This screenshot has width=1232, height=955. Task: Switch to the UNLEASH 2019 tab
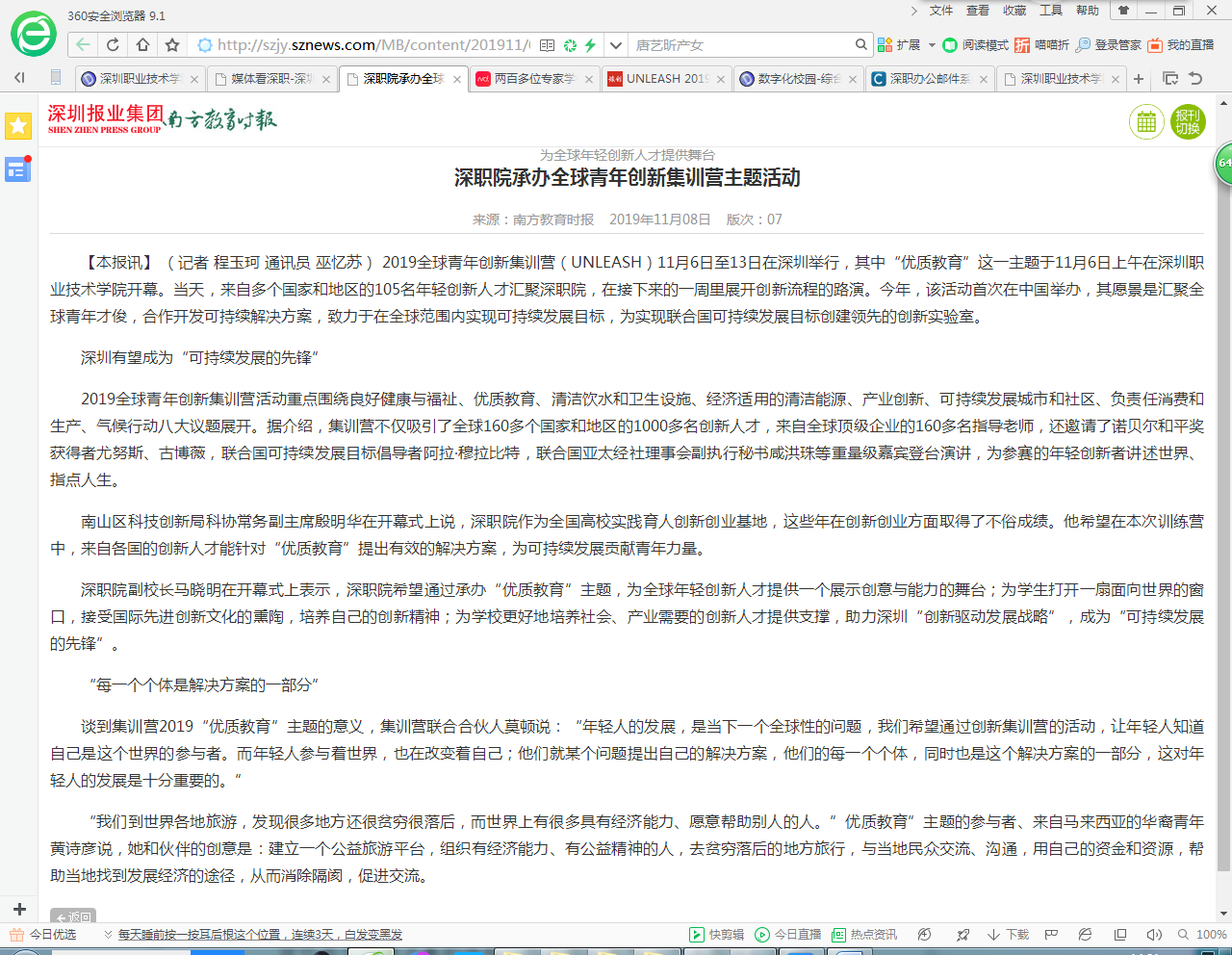(666, 79)
